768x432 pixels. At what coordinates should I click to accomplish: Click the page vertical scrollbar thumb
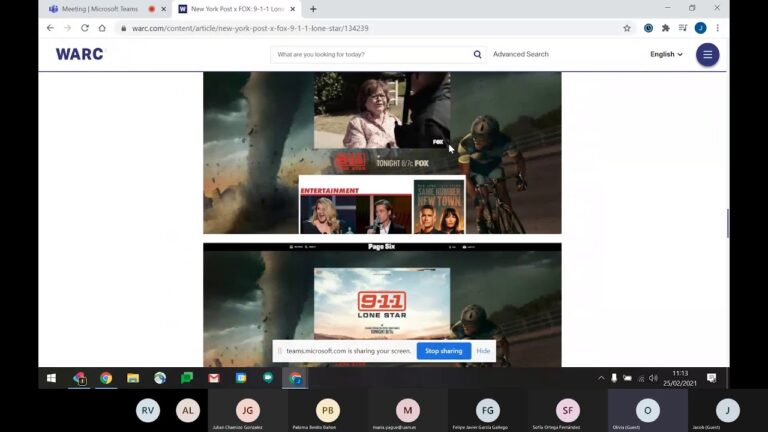[x=727, y=223]
